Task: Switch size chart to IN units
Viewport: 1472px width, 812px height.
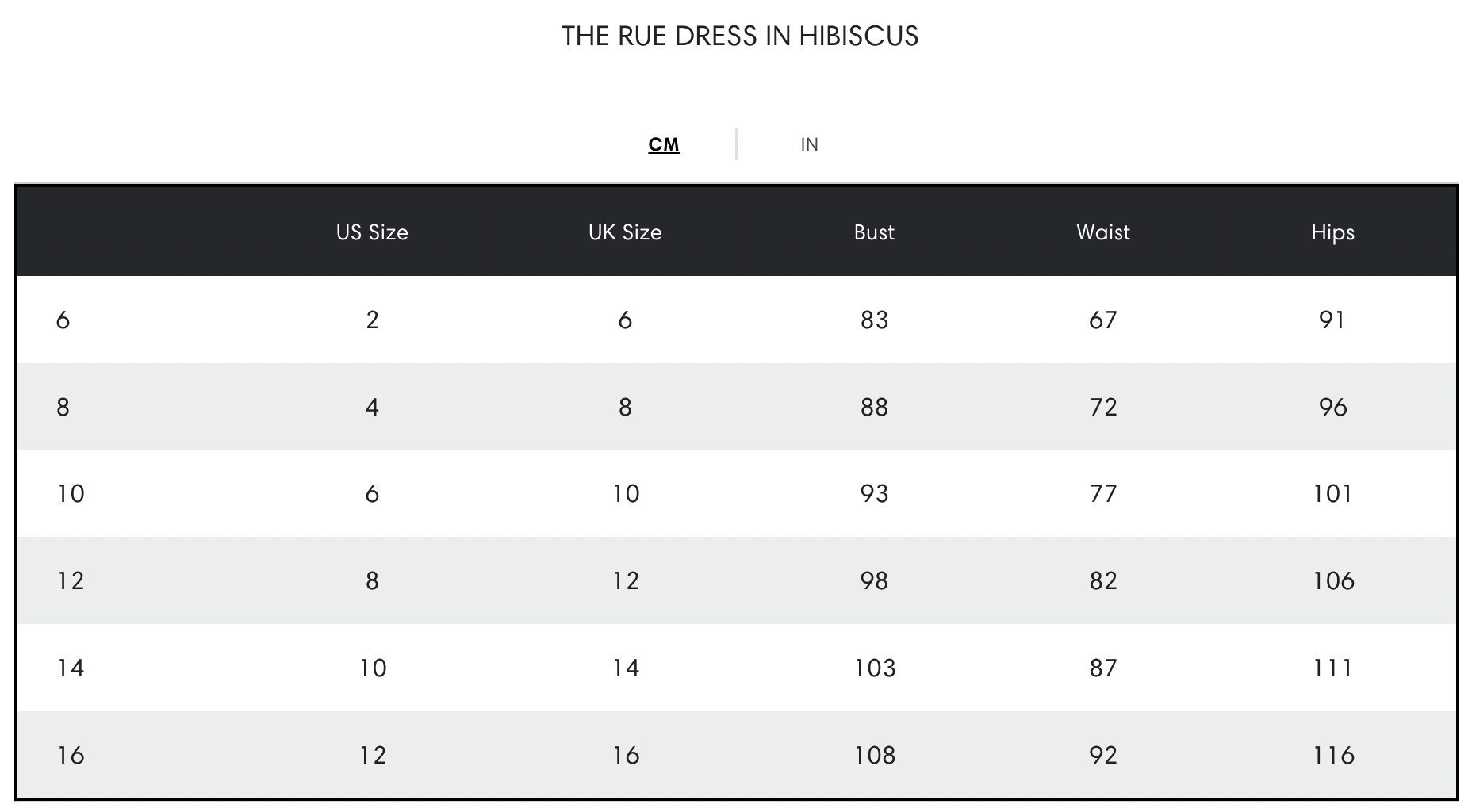Action: coord(809,144)
